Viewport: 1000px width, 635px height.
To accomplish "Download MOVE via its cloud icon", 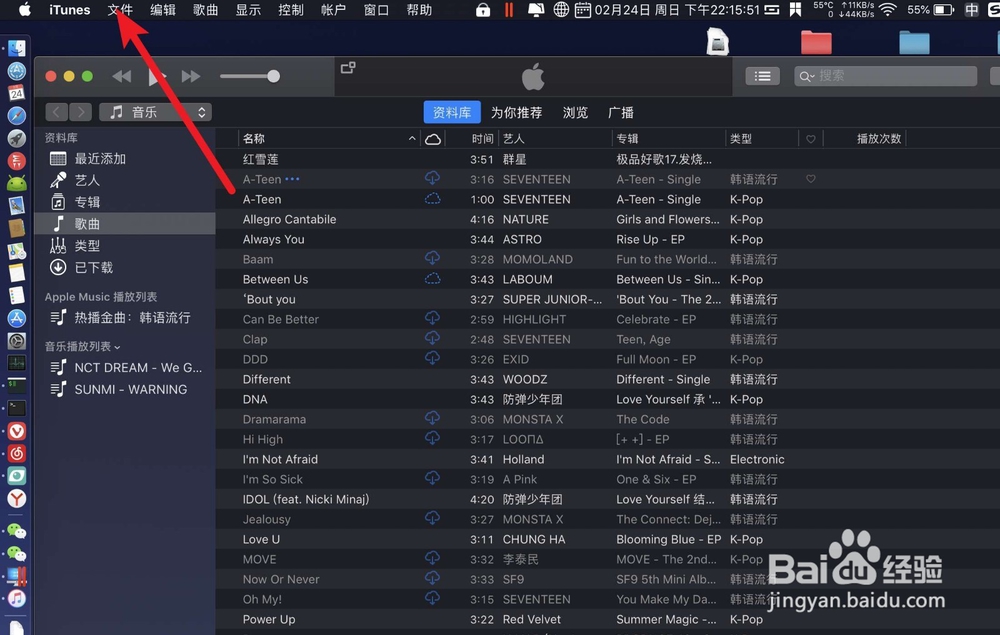I will tap(432, 558).
